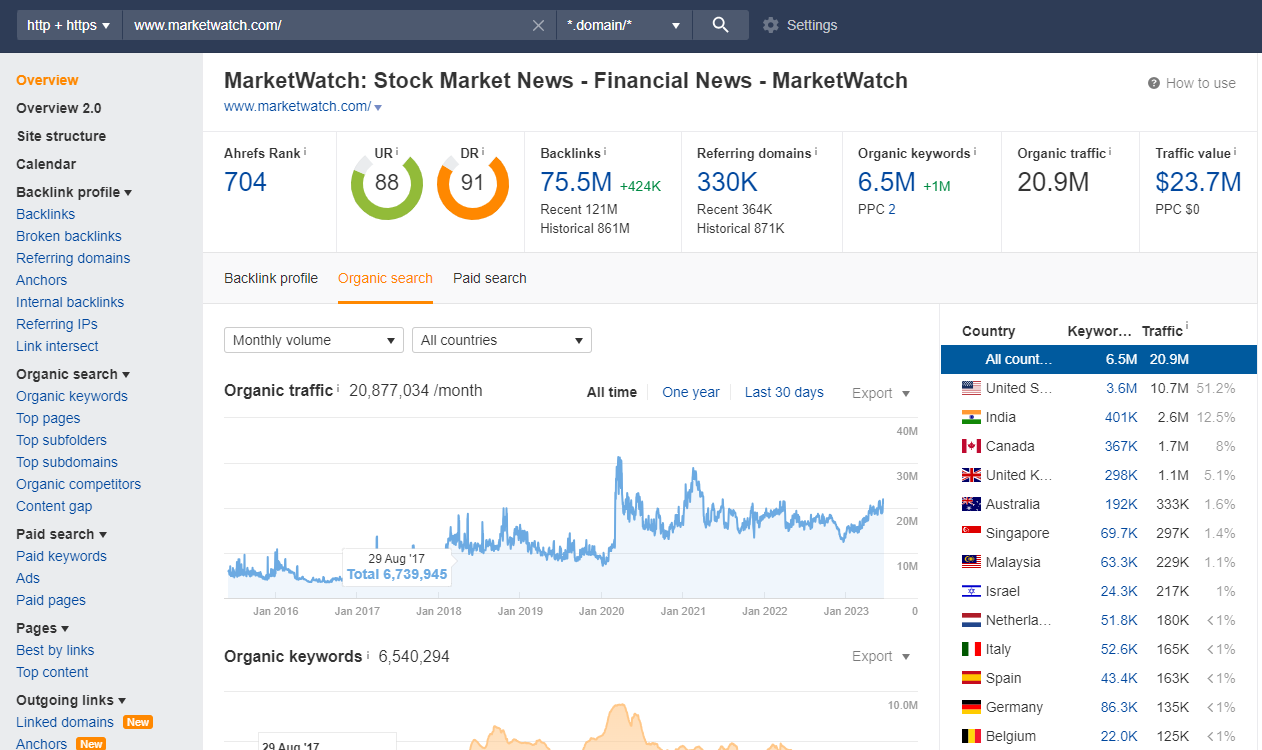Open Broken backlinks in sidebar
Screen dimensions: 1262x750
[x=69, y=236]
